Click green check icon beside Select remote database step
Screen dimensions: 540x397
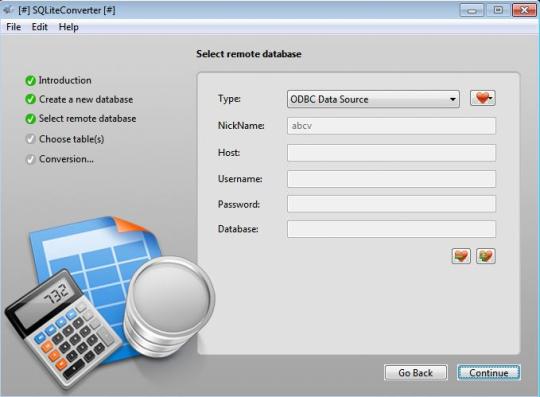tap(31, 119)
